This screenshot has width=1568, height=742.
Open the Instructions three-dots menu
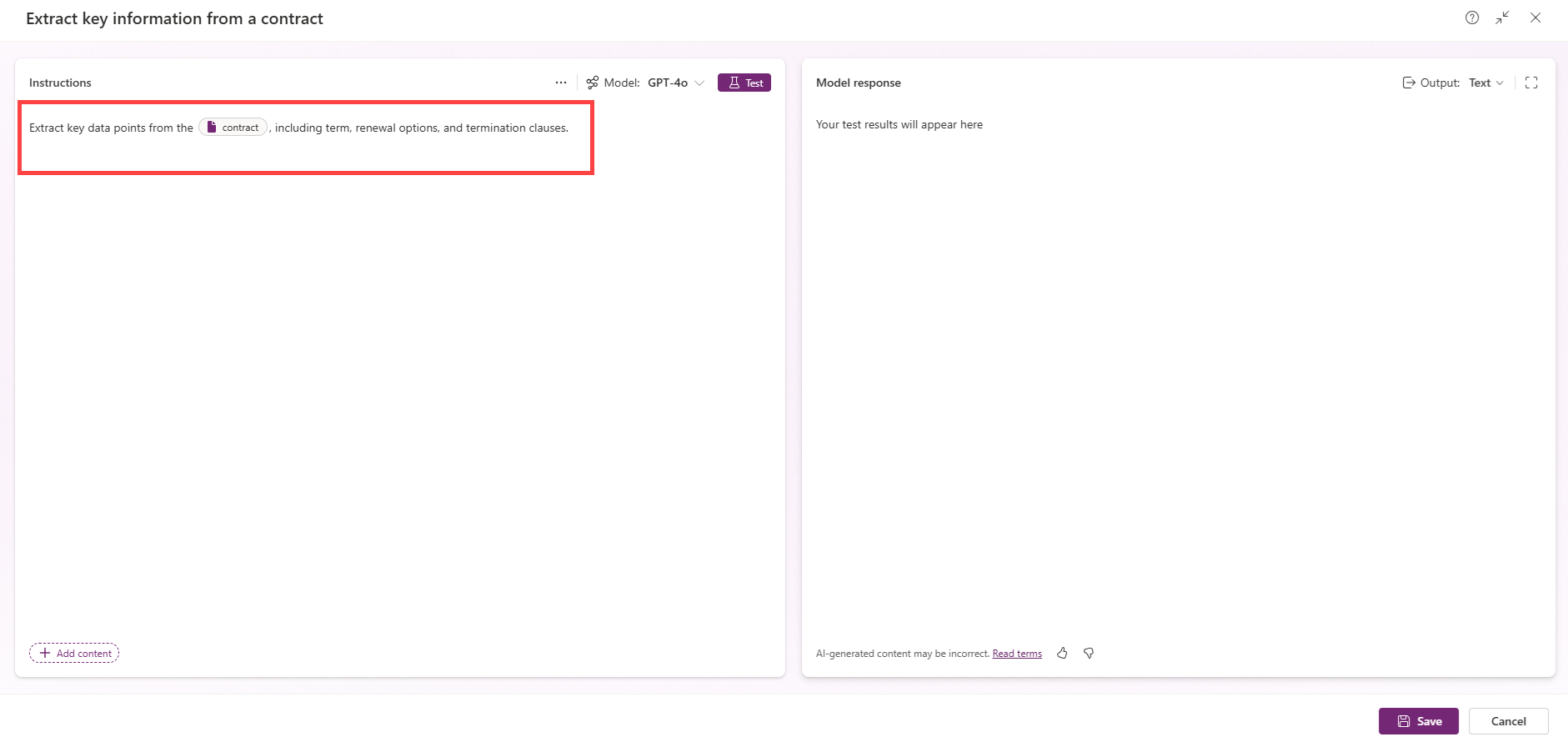point(561,83)
